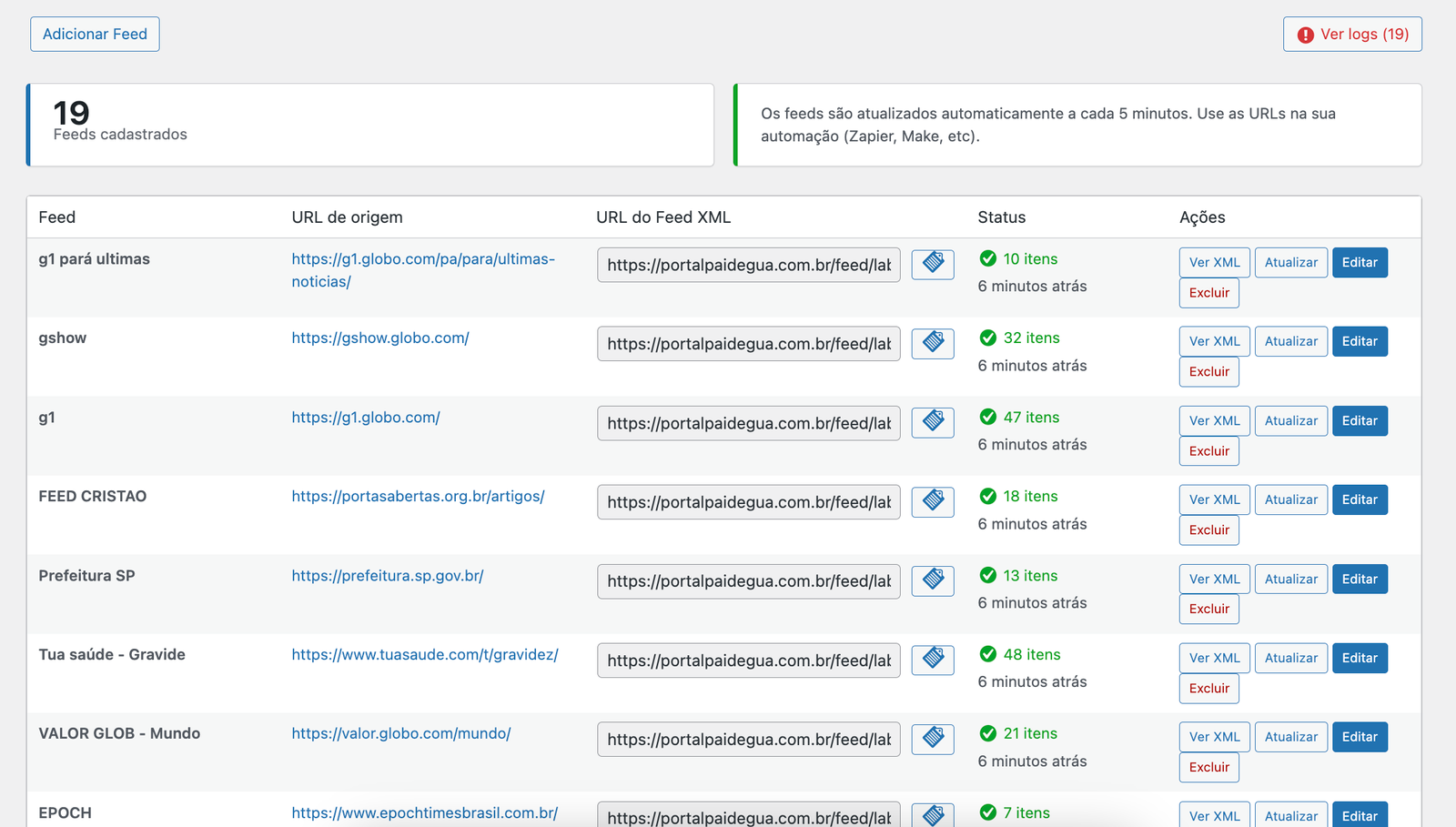Delete the FEED CRISTAO feed with Excluir

[x=1208, y=529]
